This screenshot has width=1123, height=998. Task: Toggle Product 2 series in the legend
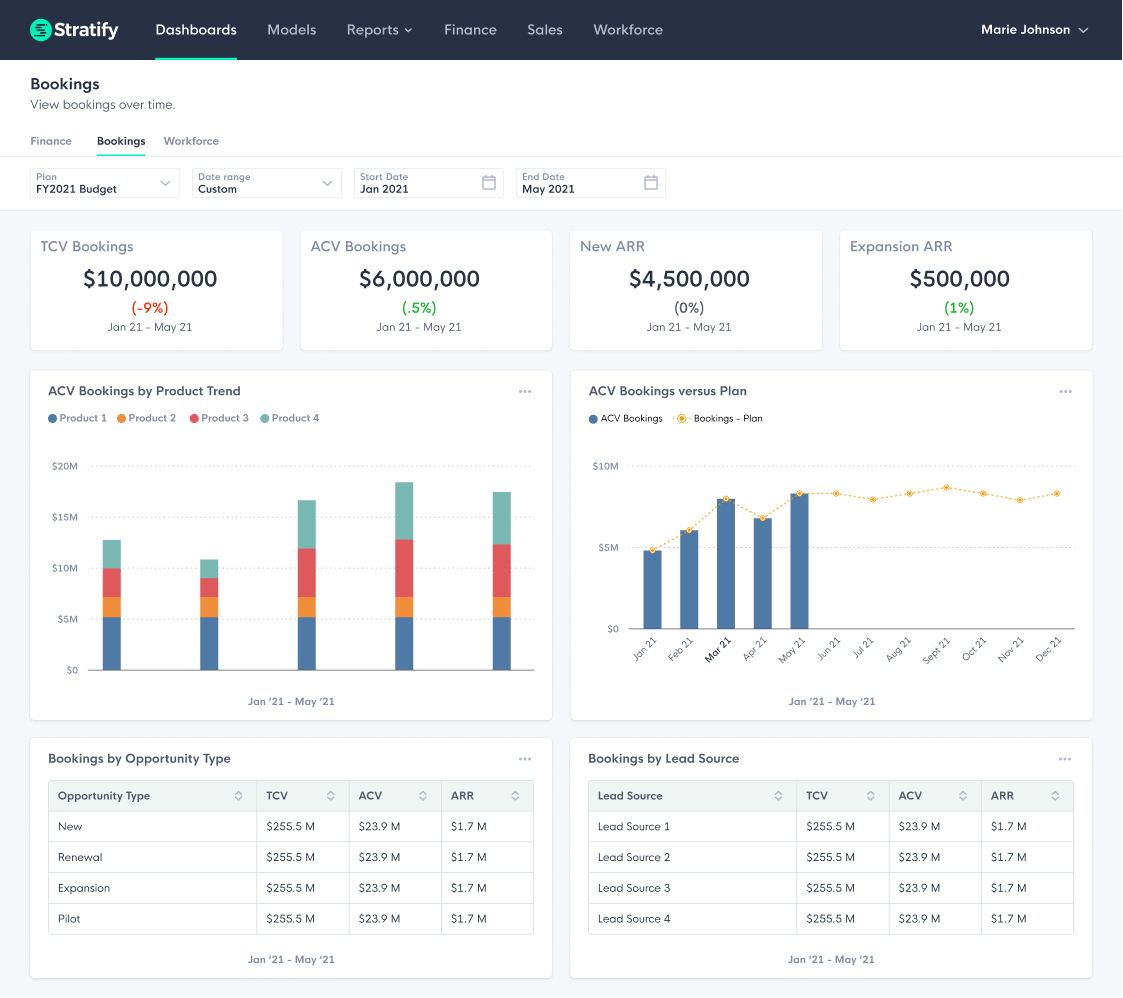pos(146,418)
